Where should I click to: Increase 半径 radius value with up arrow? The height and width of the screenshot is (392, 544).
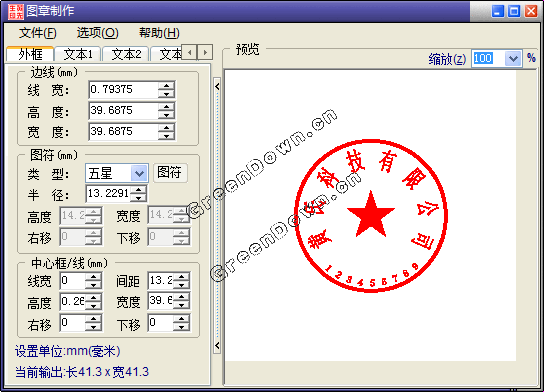tap(138, 190)
